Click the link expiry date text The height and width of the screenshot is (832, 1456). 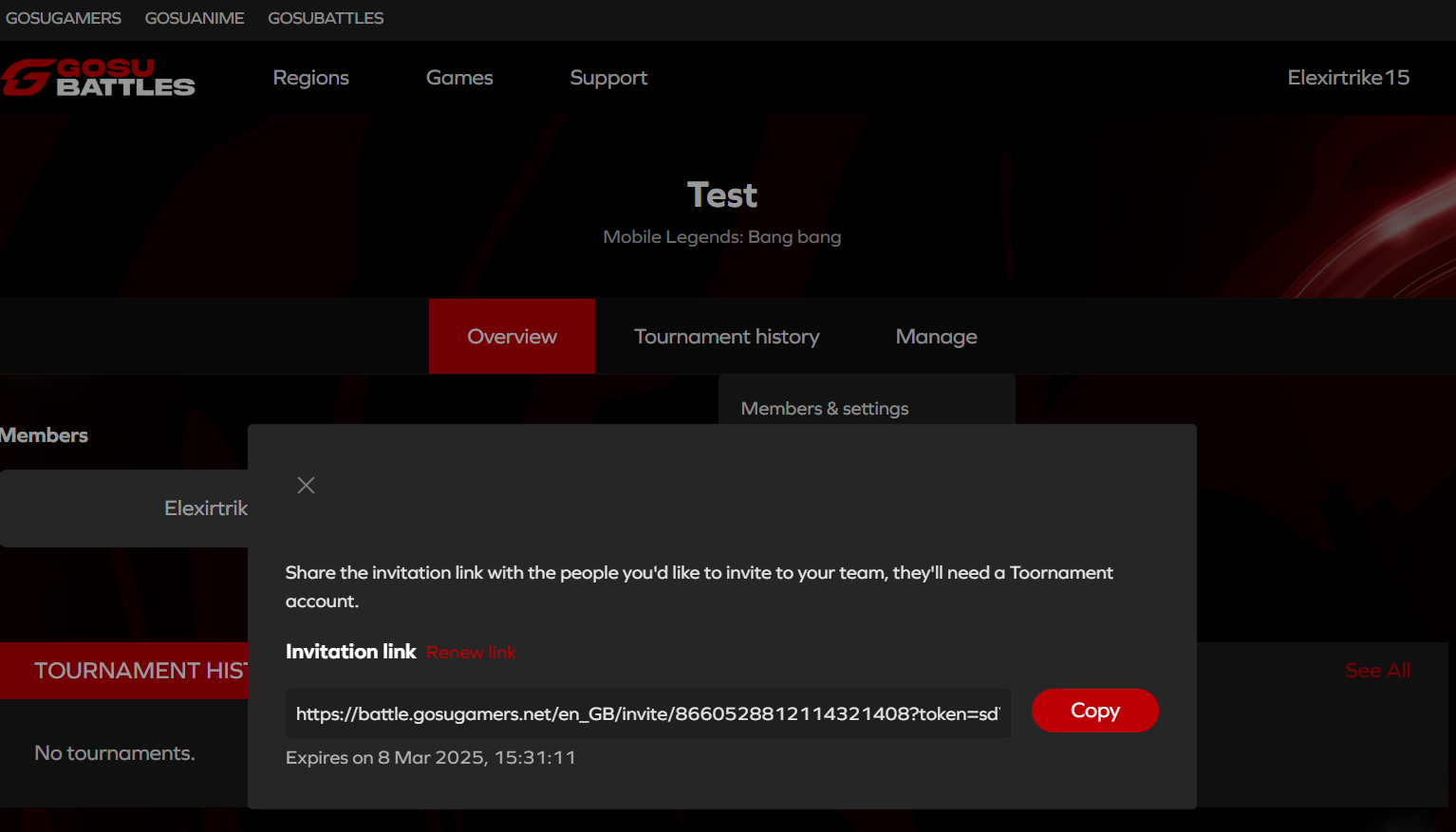click(x=431, y=758)
